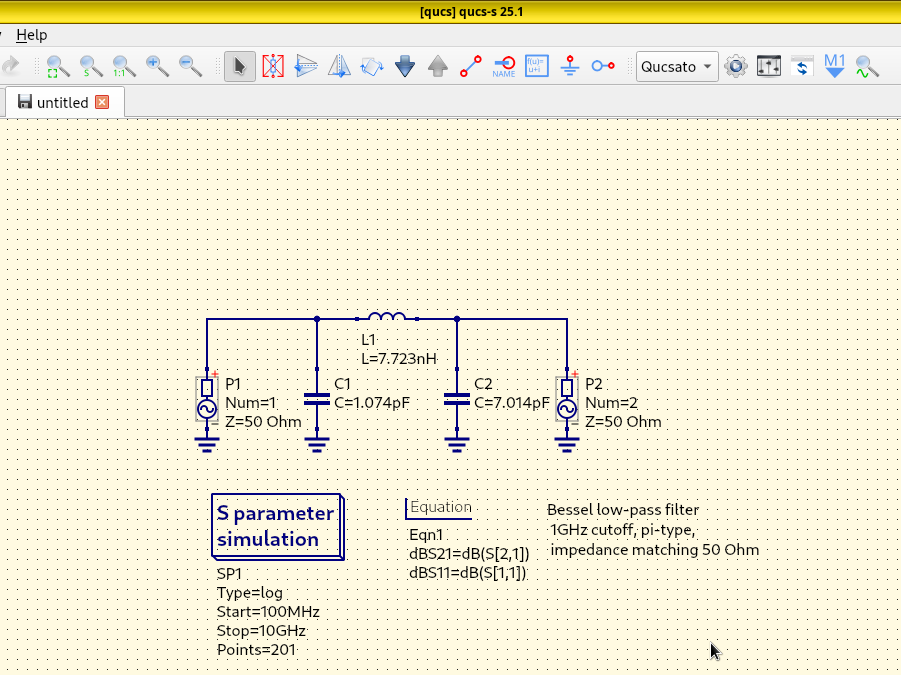Image resolution: width=901 pixels, height=675 pixels.
Task: Activate the select pointer tool
Action: pos(239,66)
